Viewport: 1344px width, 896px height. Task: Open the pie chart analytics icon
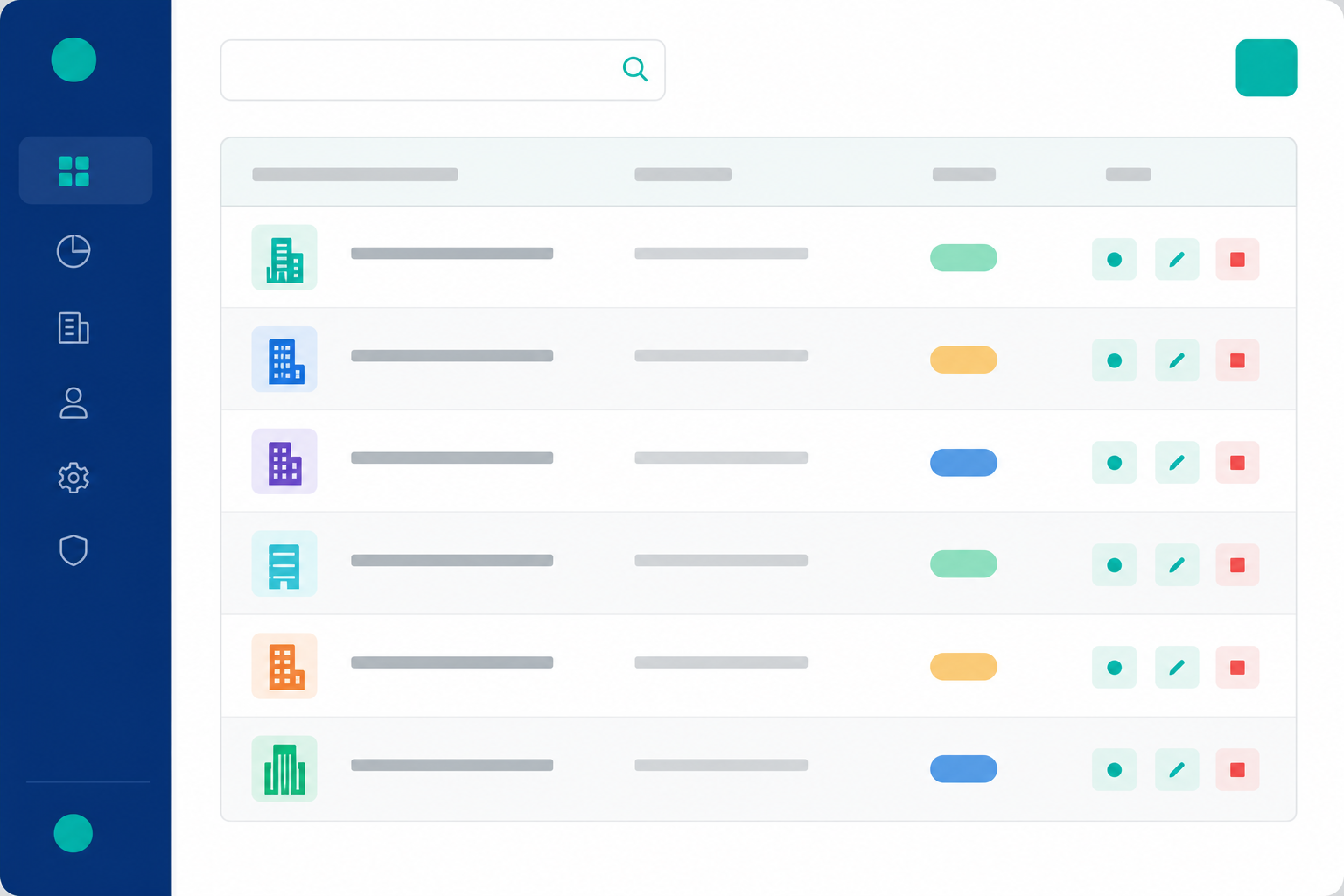(x=73, y=251)
